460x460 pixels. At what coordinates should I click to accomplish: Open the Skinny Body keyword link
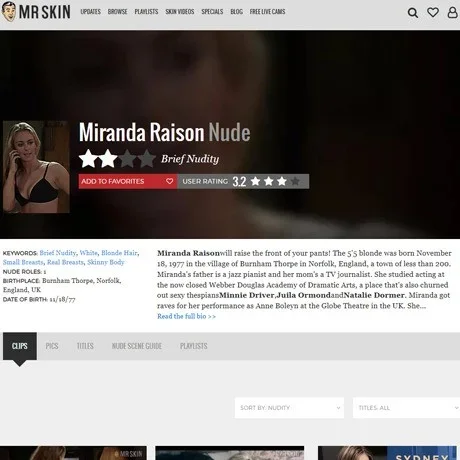point(106,262)
